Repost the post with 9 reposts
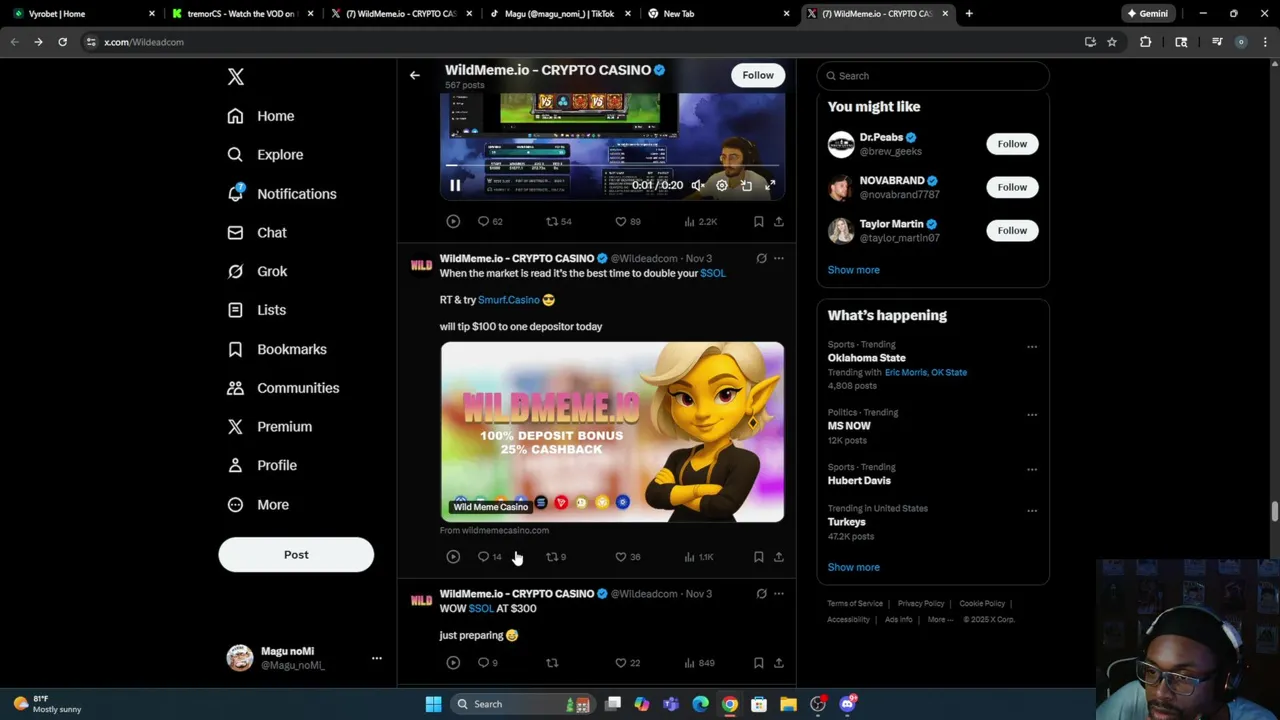The width and height of the screenshot is (1280, 720). (556, 557)
